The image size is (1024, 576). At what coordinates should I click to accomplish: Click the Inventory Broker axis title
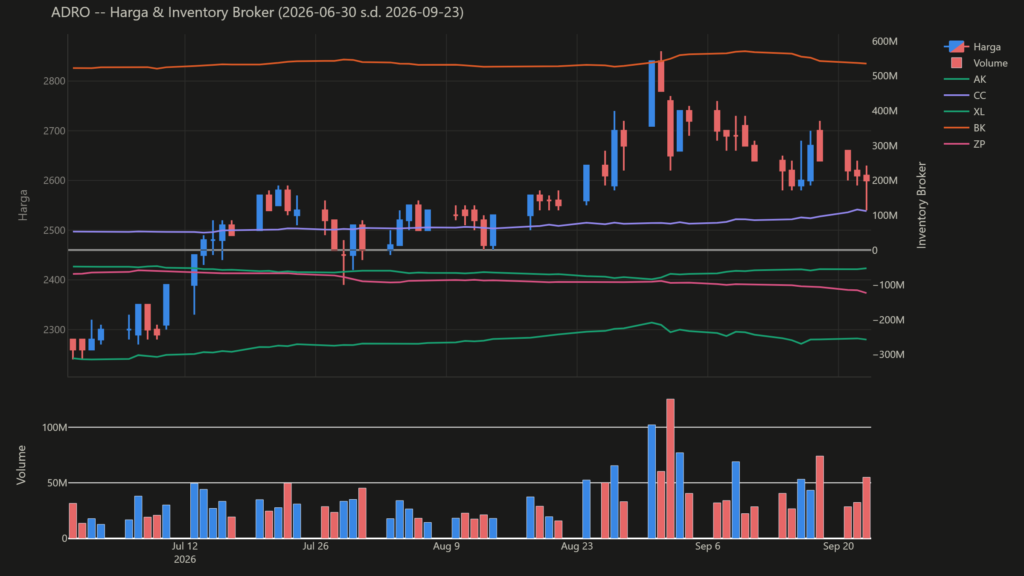[921, 205]
